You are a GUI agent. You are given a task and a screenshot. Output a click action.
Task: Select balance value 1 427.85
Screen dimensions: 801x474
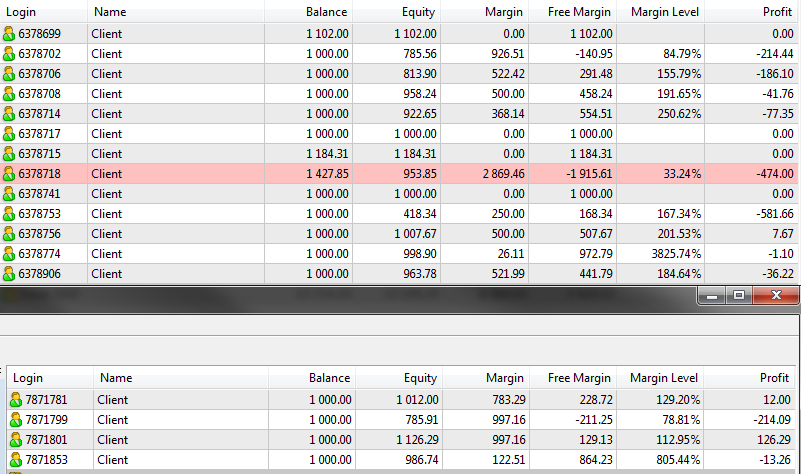[x=327, y=174]
